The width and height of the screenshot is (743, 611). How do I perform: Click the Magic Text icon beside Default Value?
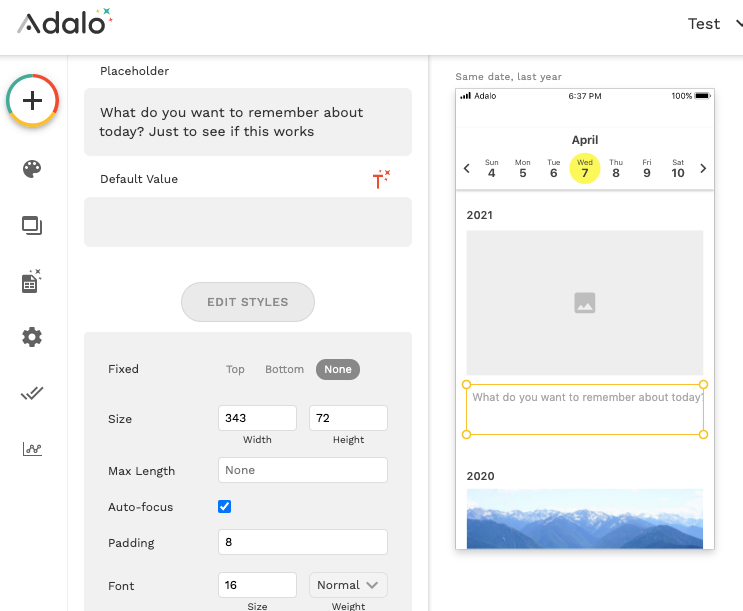click(381, 179)
